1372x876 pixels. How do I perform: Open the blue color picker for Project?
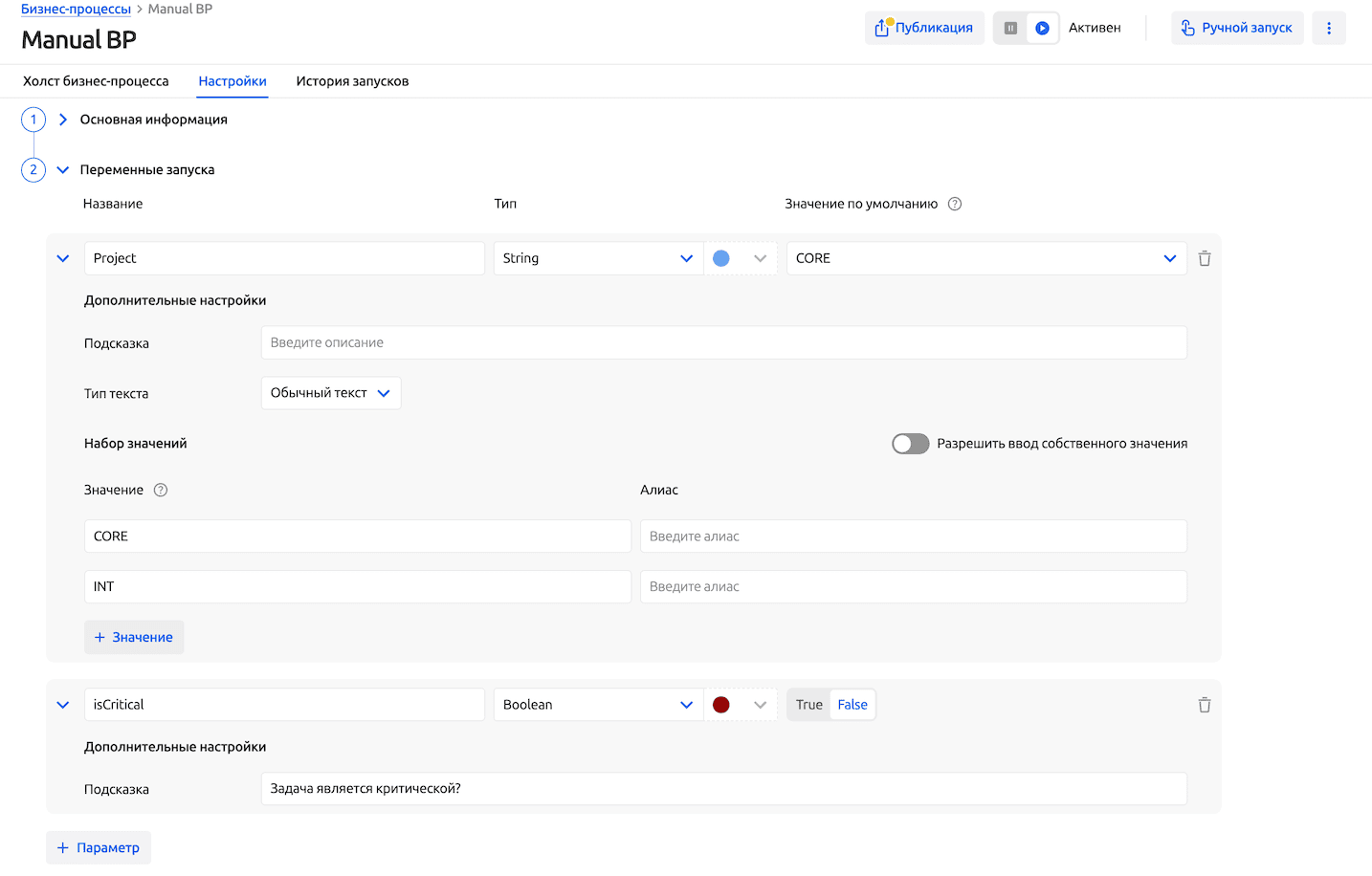(740, 259)
